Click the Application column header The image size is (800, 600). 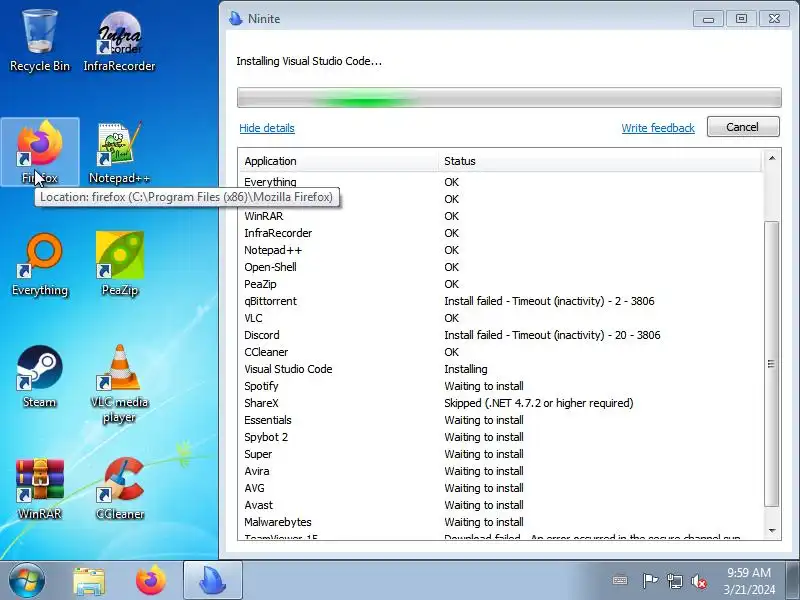pos(338,161)
